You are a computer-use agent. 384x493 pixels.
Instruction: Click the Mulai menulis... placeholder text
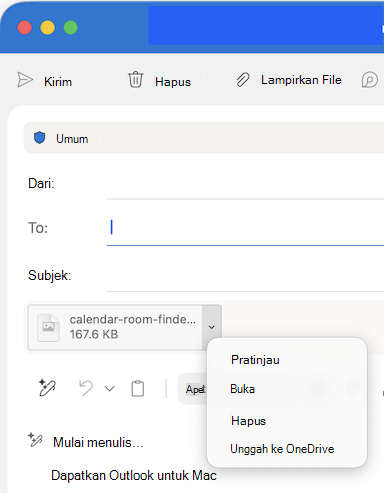pyautogui.click(x=98, y=443)
